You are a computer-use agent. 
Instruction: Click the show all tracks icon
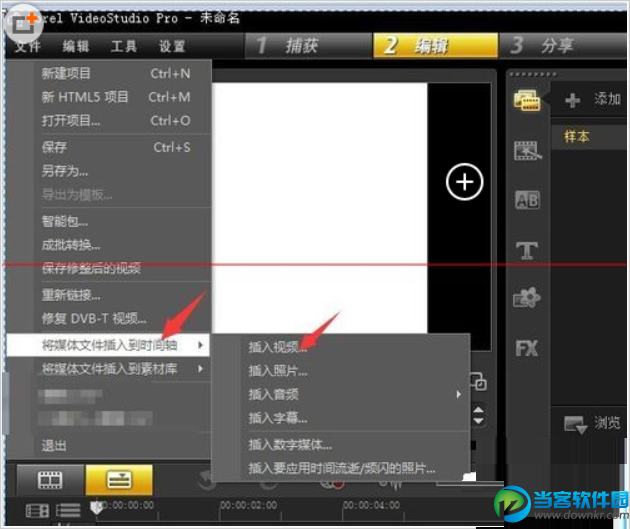37,511
